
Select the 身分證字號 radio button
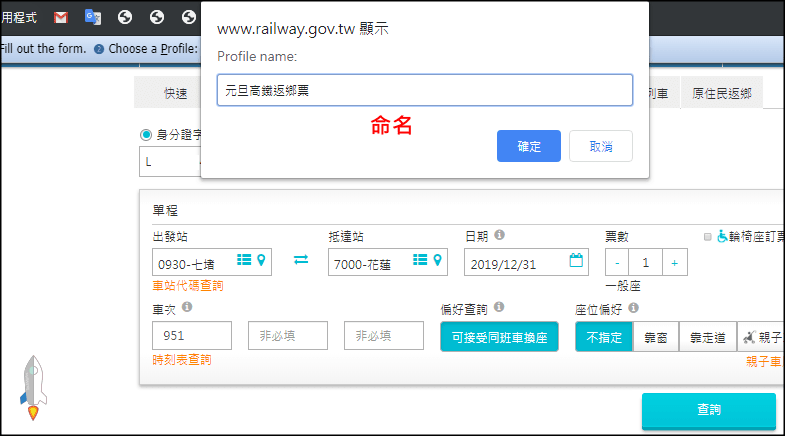click(x=146, y=134)
